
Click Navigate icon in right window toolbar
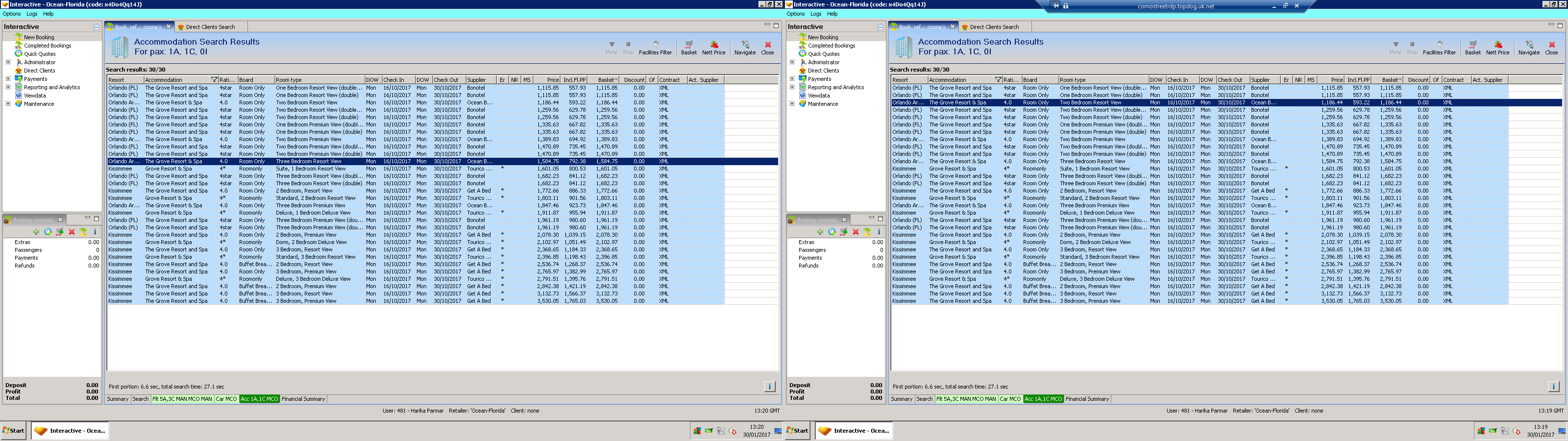[1529, 45]
